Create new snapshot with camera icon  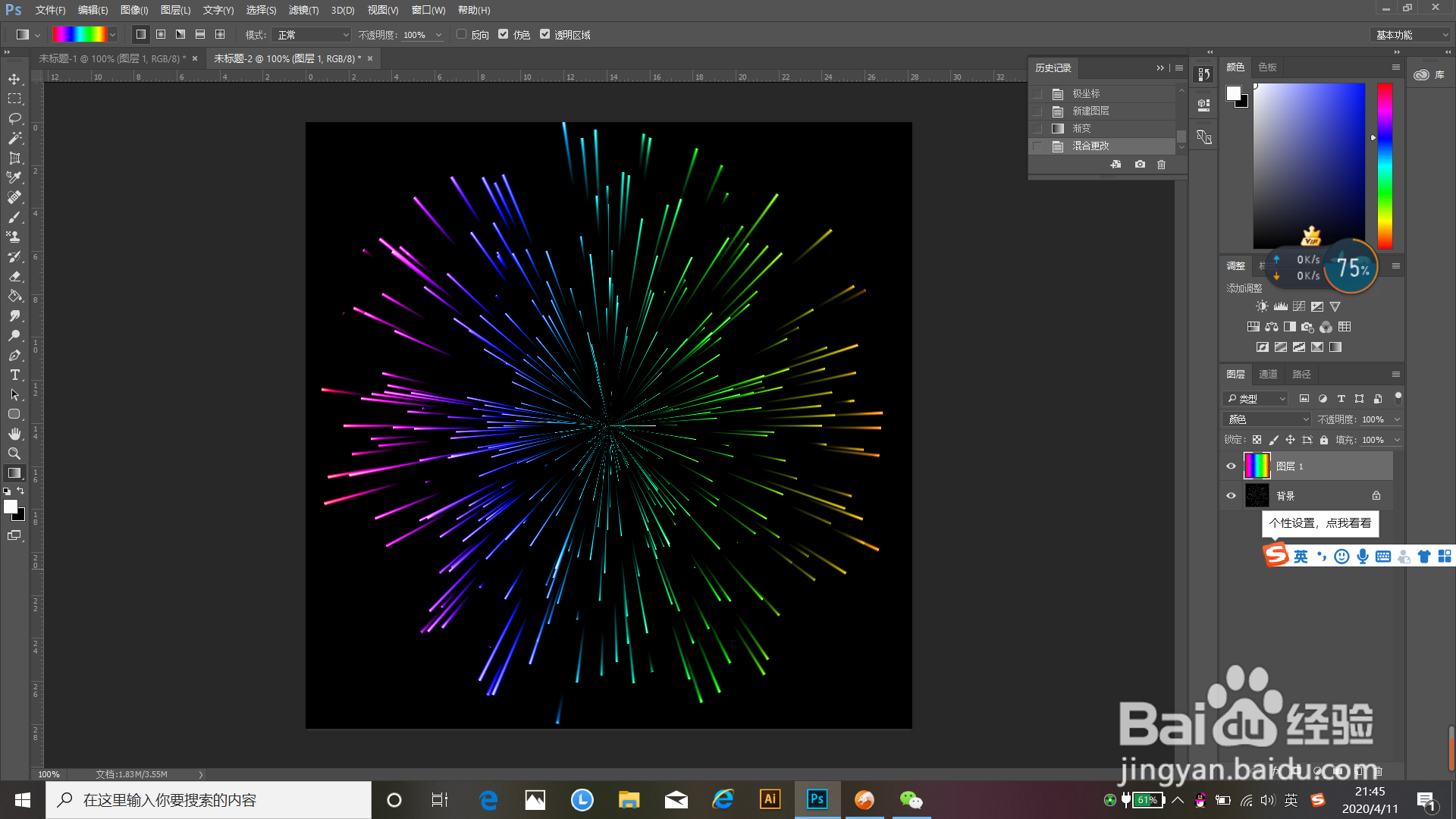point(1140,165)
